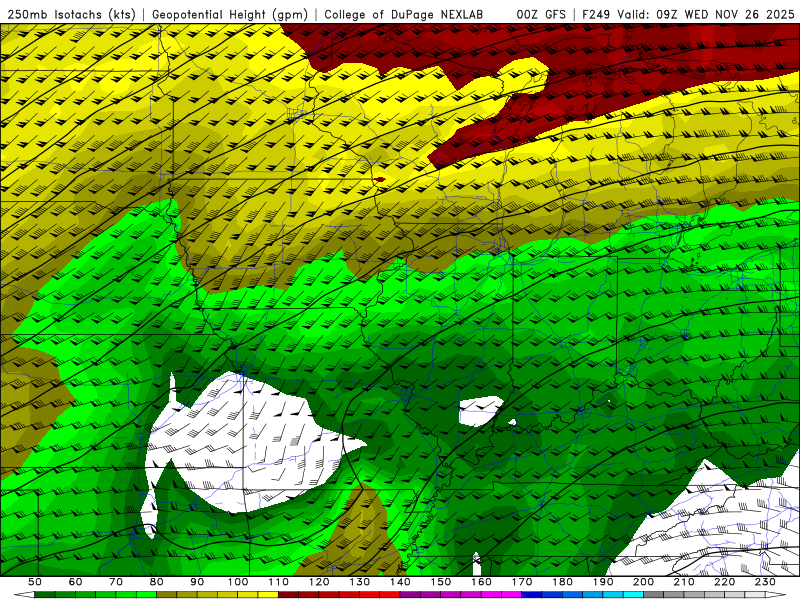
Task: Click the '250mb Isotachs (kts)' title text
Action: (x=71, y=15)
